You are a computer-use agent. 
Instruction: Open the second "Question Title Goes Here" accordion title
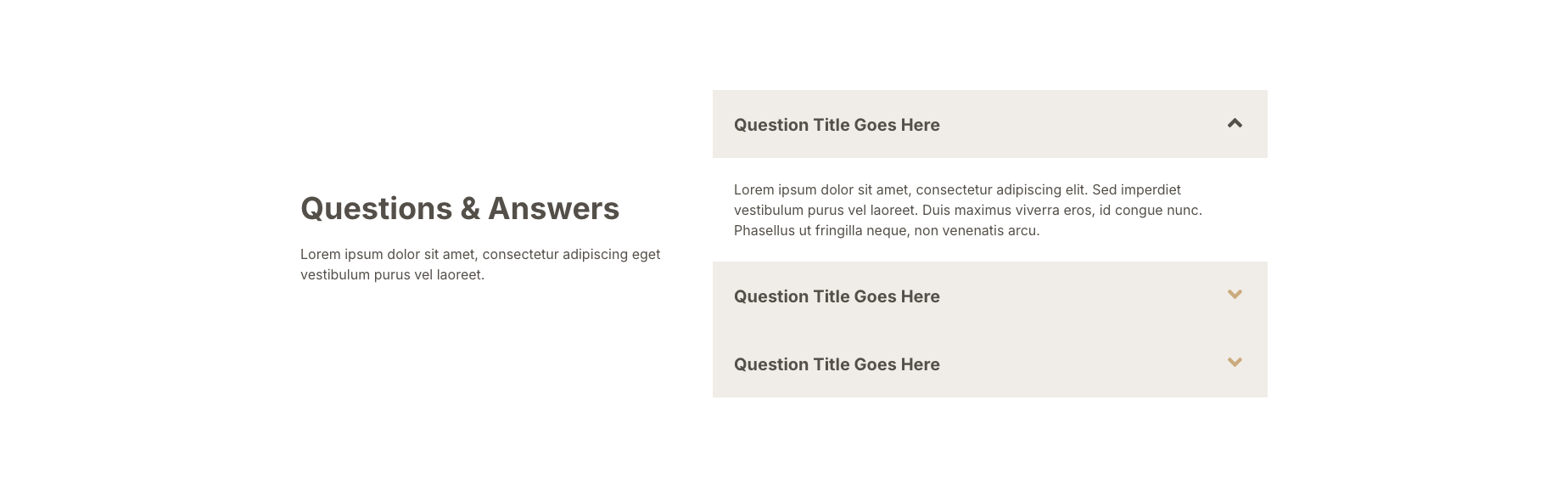click(836, 296)
